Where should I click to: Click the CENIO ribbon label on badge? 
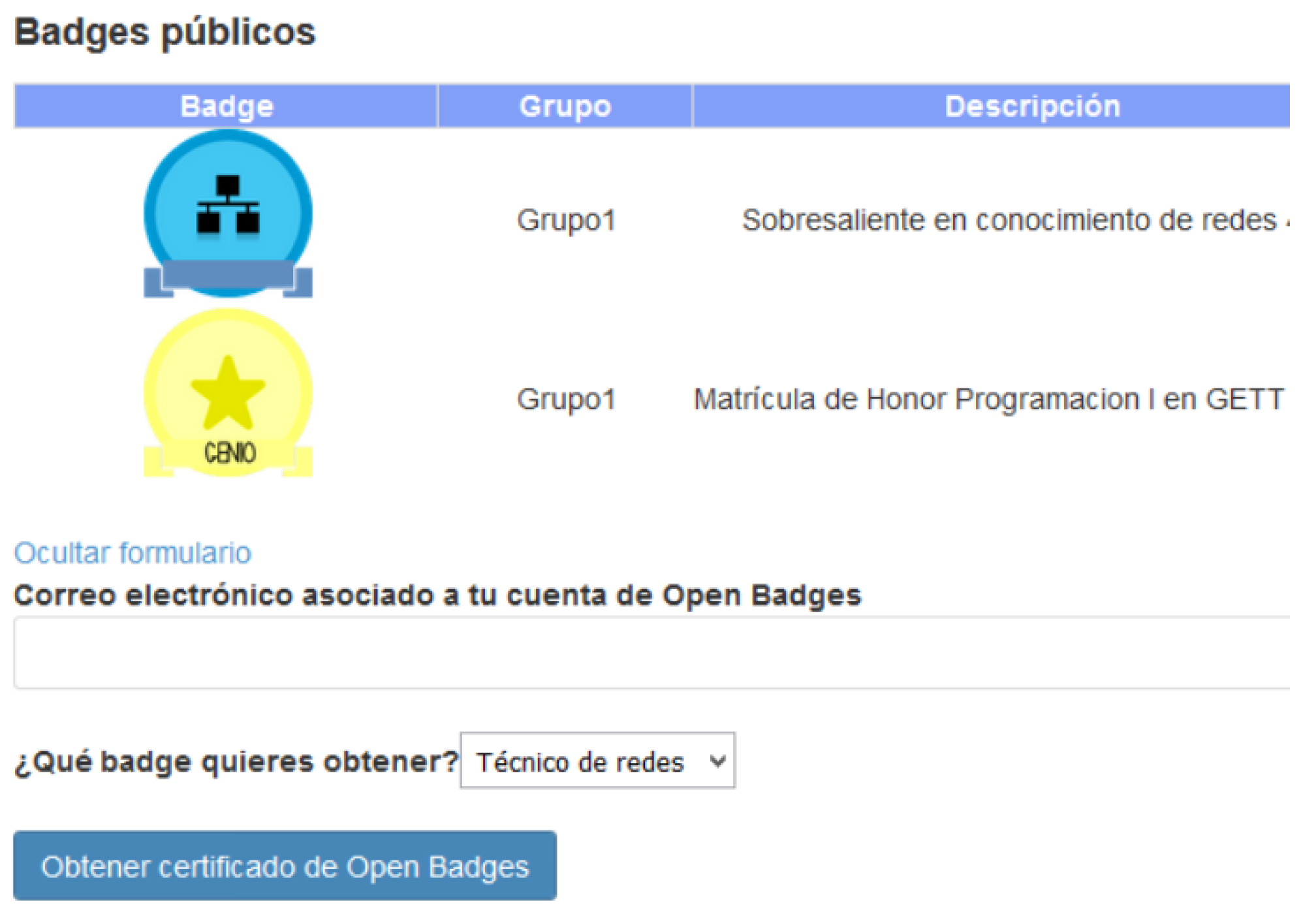coord(229,453)
